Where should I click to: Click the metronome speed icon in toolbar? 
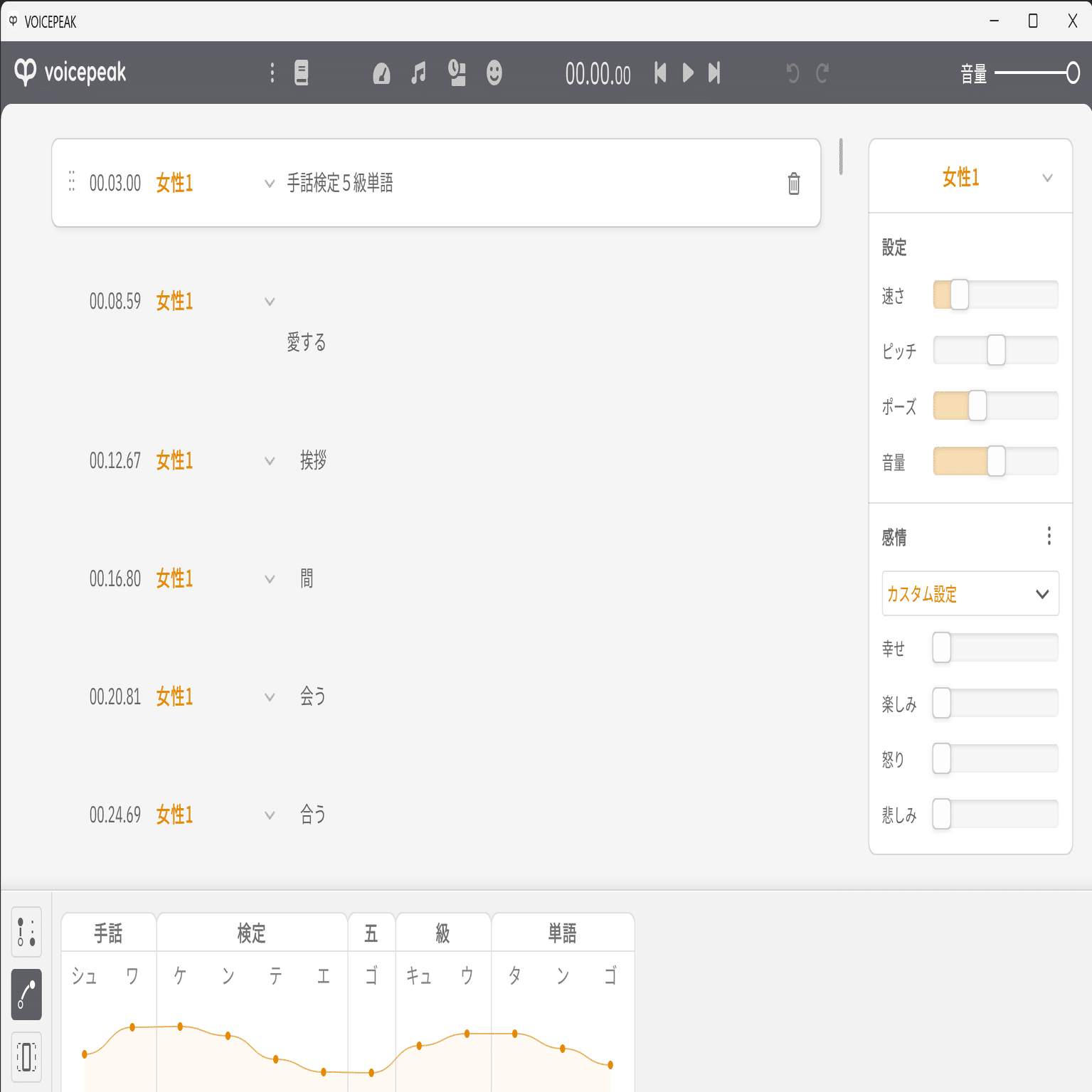pyautogui.click(x=381, y=73)
